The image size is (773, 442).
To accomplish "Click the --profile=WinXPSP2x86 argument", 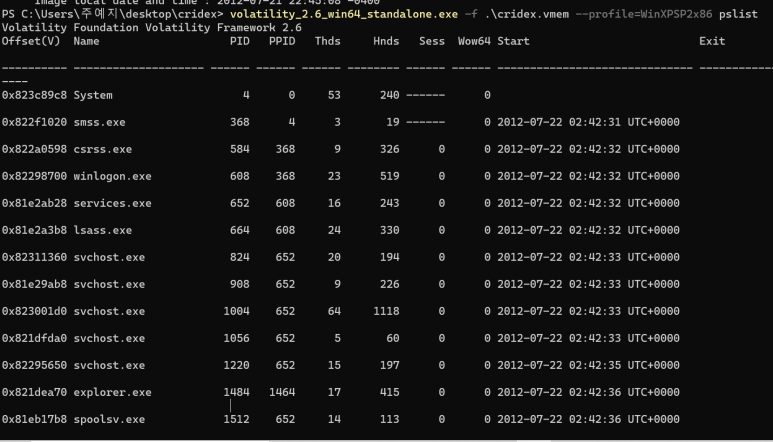I will click(644, 14).
